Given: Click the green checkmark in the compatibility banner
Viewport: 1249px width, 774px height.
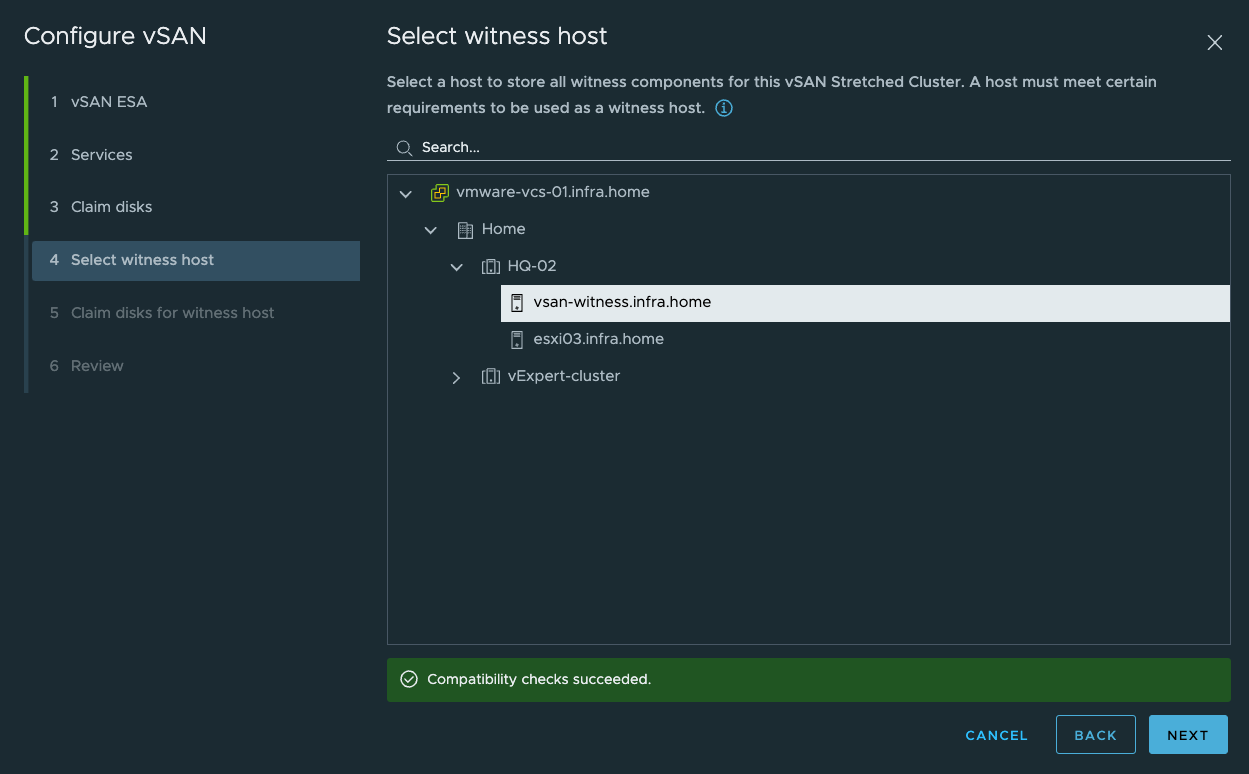Looking at the screenshot, I should pyautogui.click(x=408, y=679).
